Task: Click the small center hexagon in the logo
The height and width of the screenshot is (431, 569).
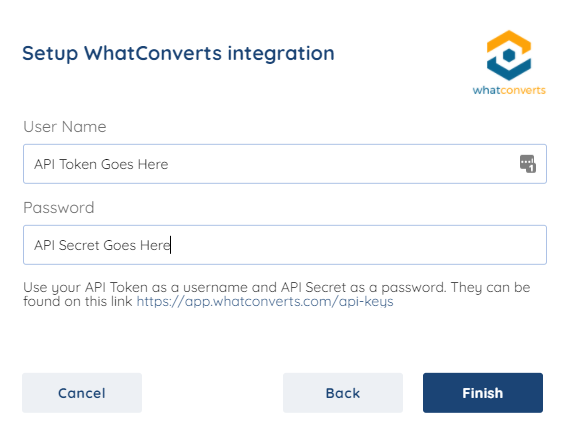Action: click(x=509, y=55)
